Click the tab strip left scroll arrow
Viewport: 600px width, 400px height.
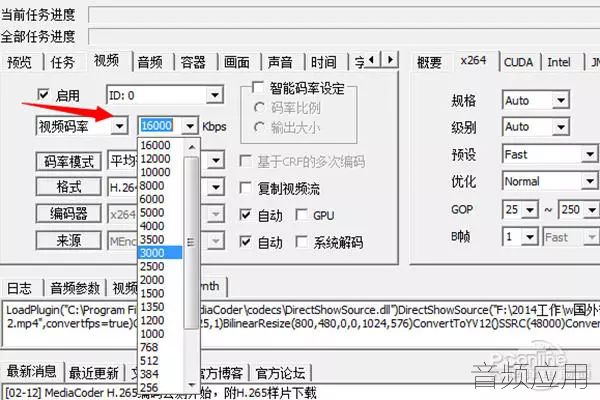[x=373, y=60]
